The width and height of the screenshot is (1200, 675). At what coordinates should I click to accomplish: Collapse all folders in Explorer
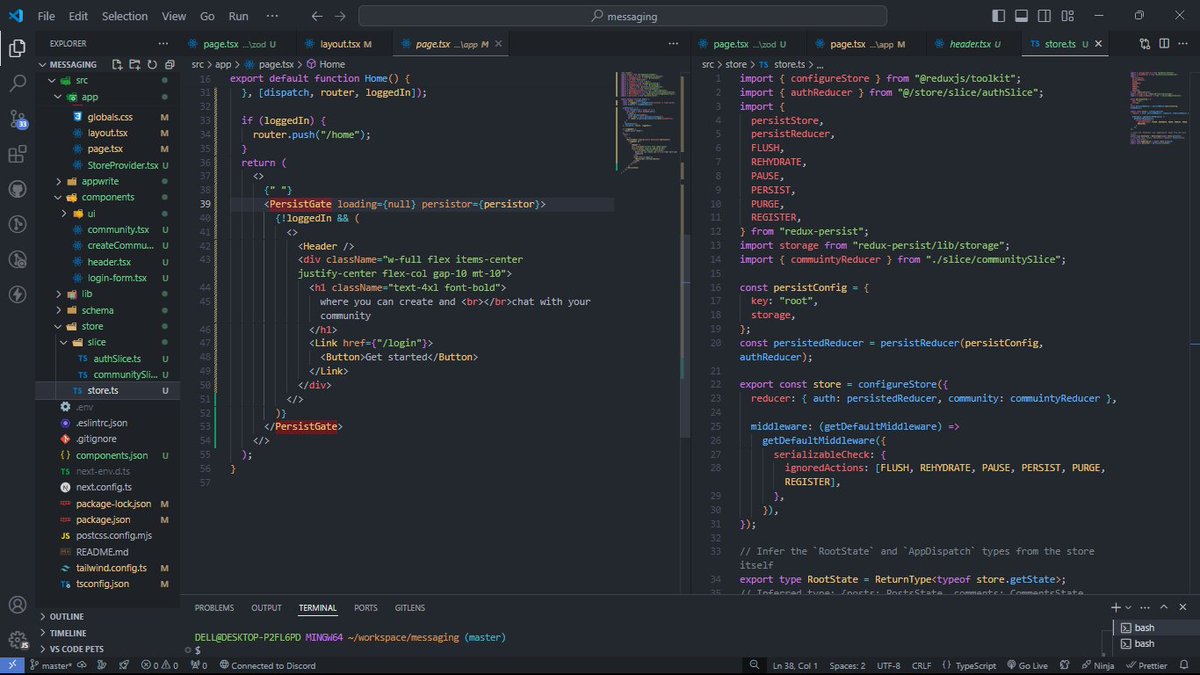168,64
